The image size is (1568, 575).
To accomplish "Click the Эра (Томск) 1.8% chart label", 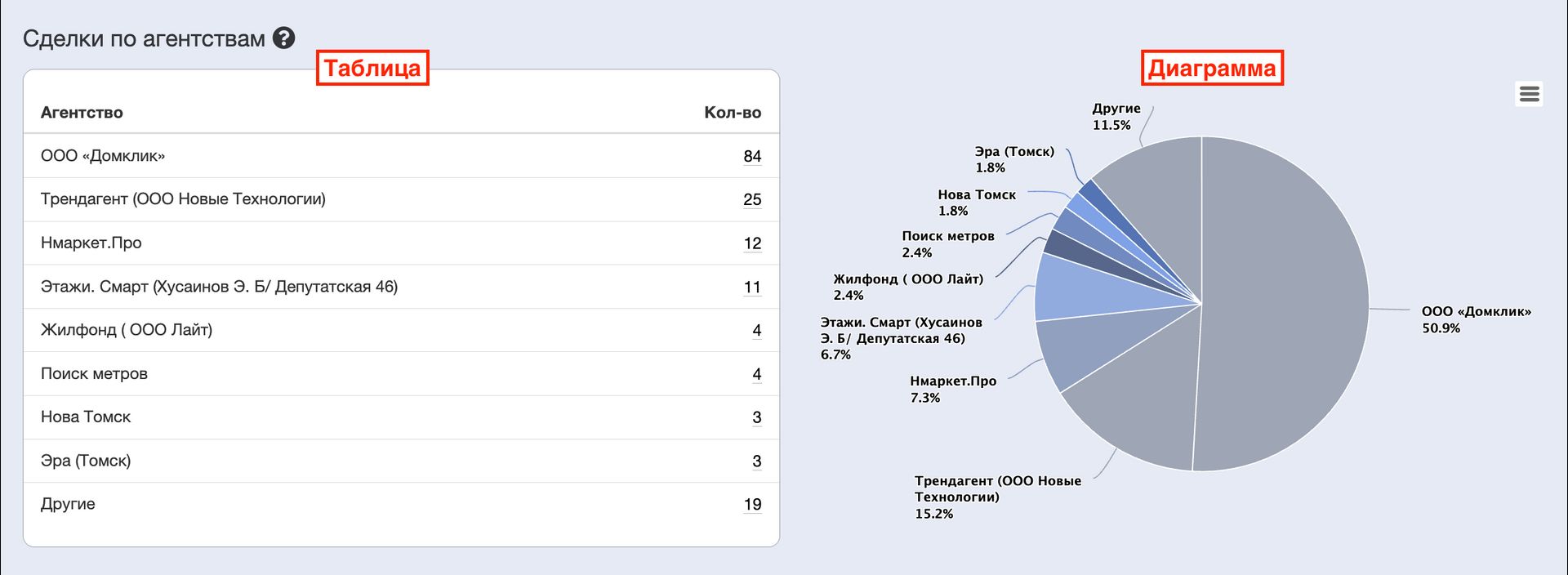I will tap(1014, 159).
